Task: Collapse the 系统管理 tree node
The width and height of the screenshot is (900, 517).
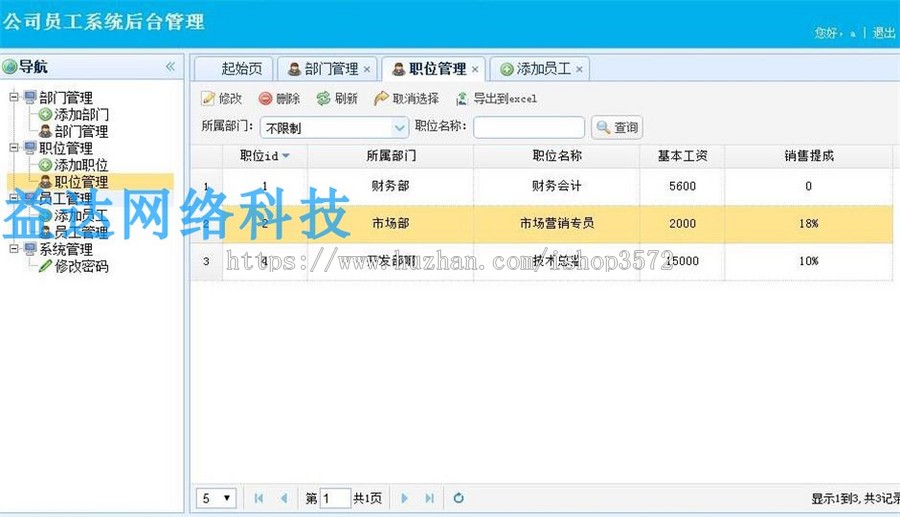Action: click(x=14, y=248)
